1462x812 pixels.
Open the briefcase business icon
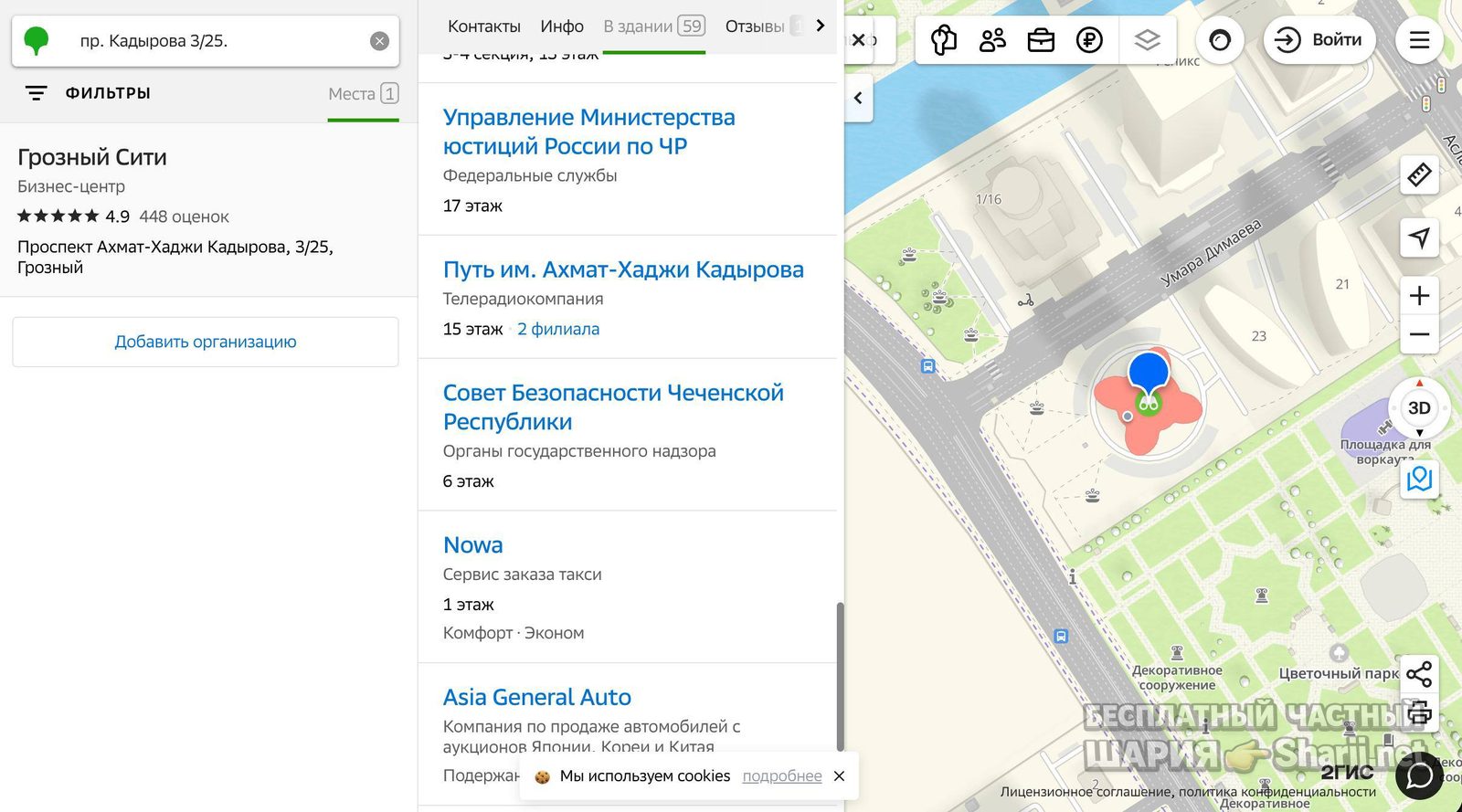pyautogui.click(x=1041, y=40)
